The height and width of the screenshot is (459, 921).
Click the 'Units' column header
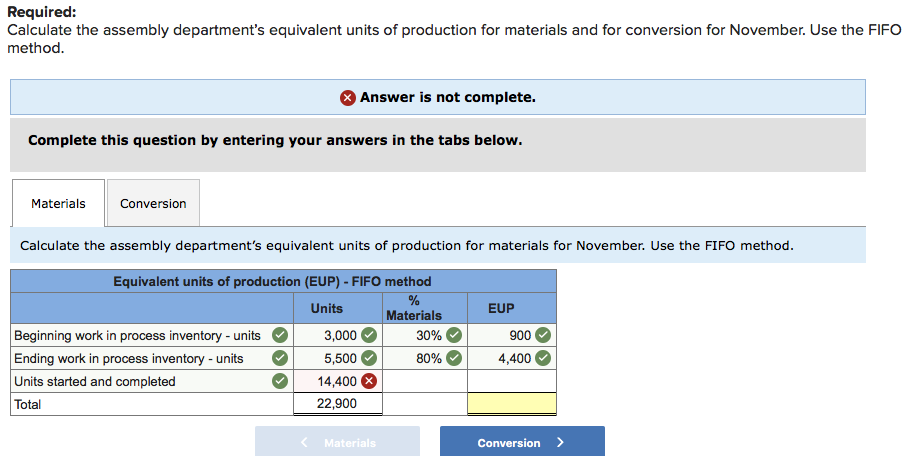point(327,308)
